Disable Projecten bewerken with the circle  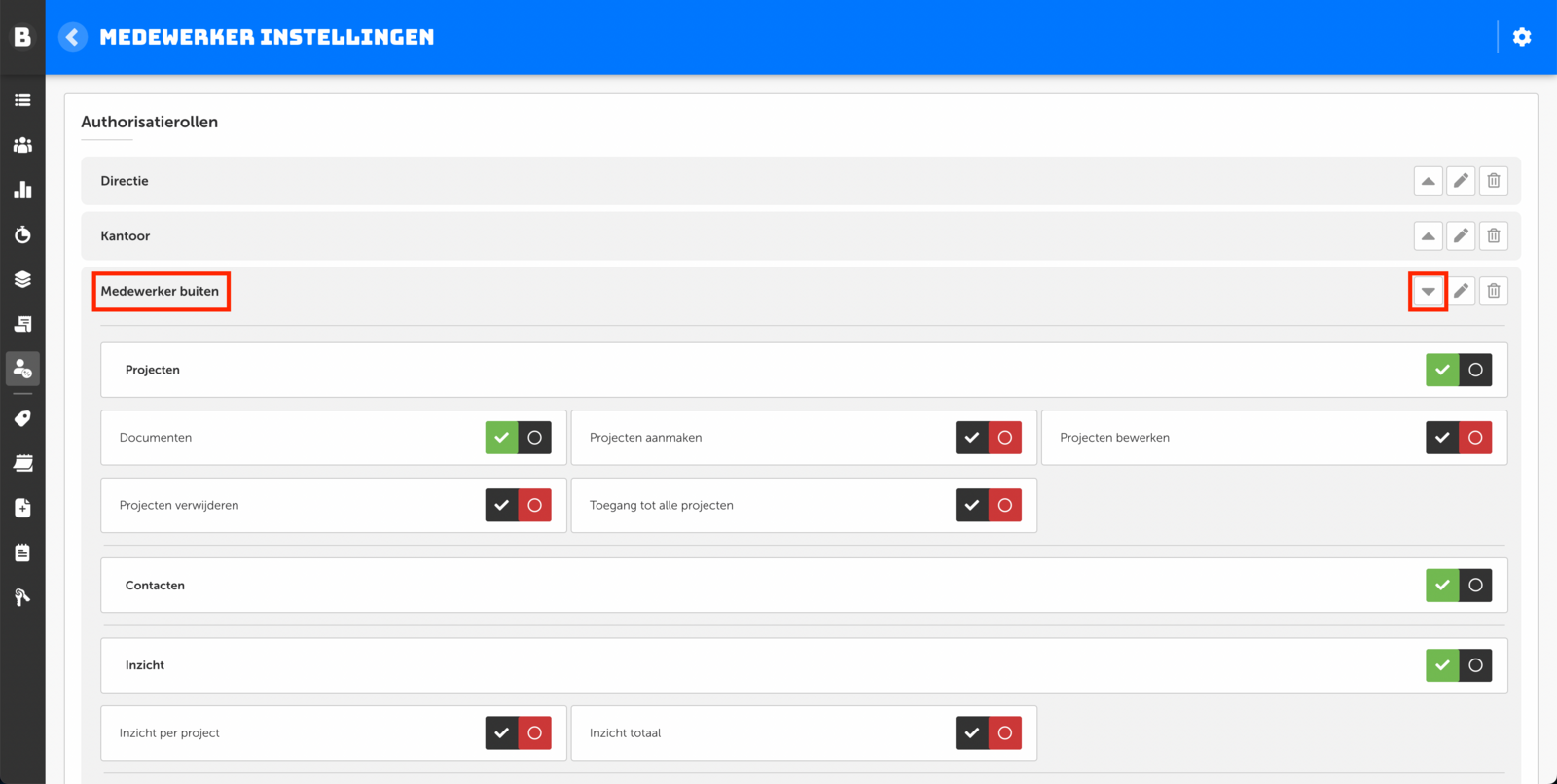click(1475, 438)
